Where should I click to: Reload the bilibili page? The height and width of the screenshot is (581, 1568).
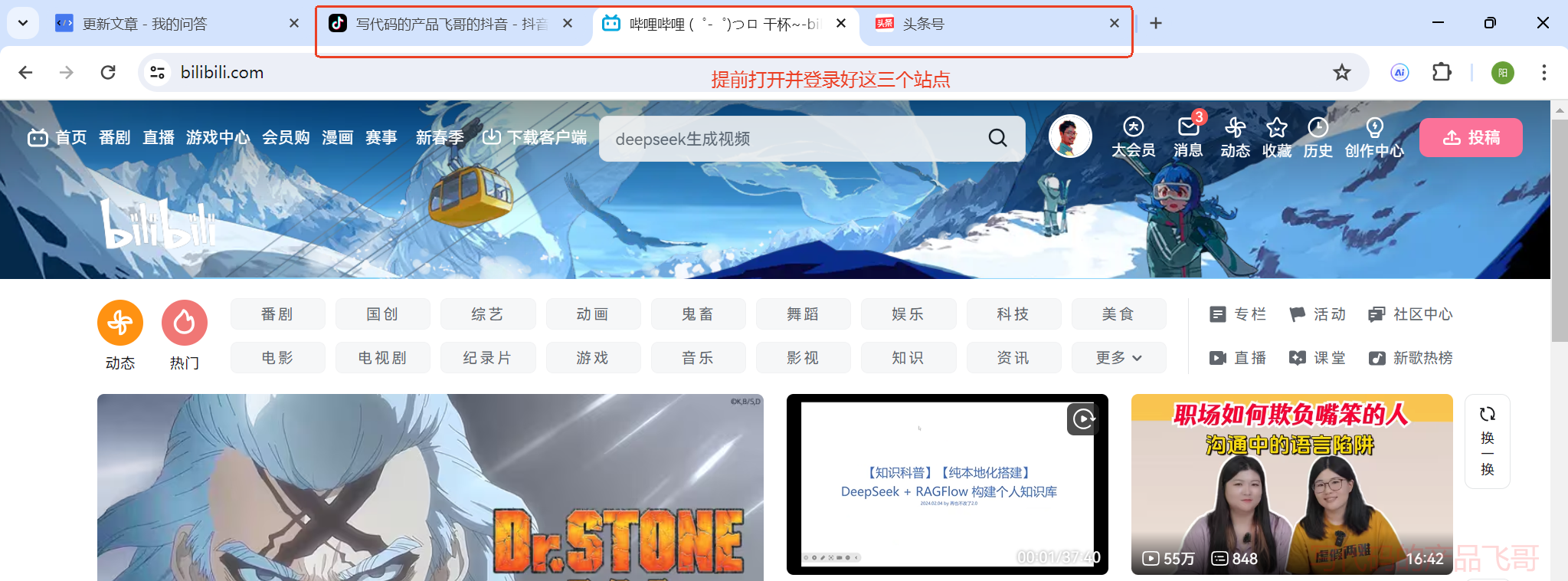pos(108,72)
